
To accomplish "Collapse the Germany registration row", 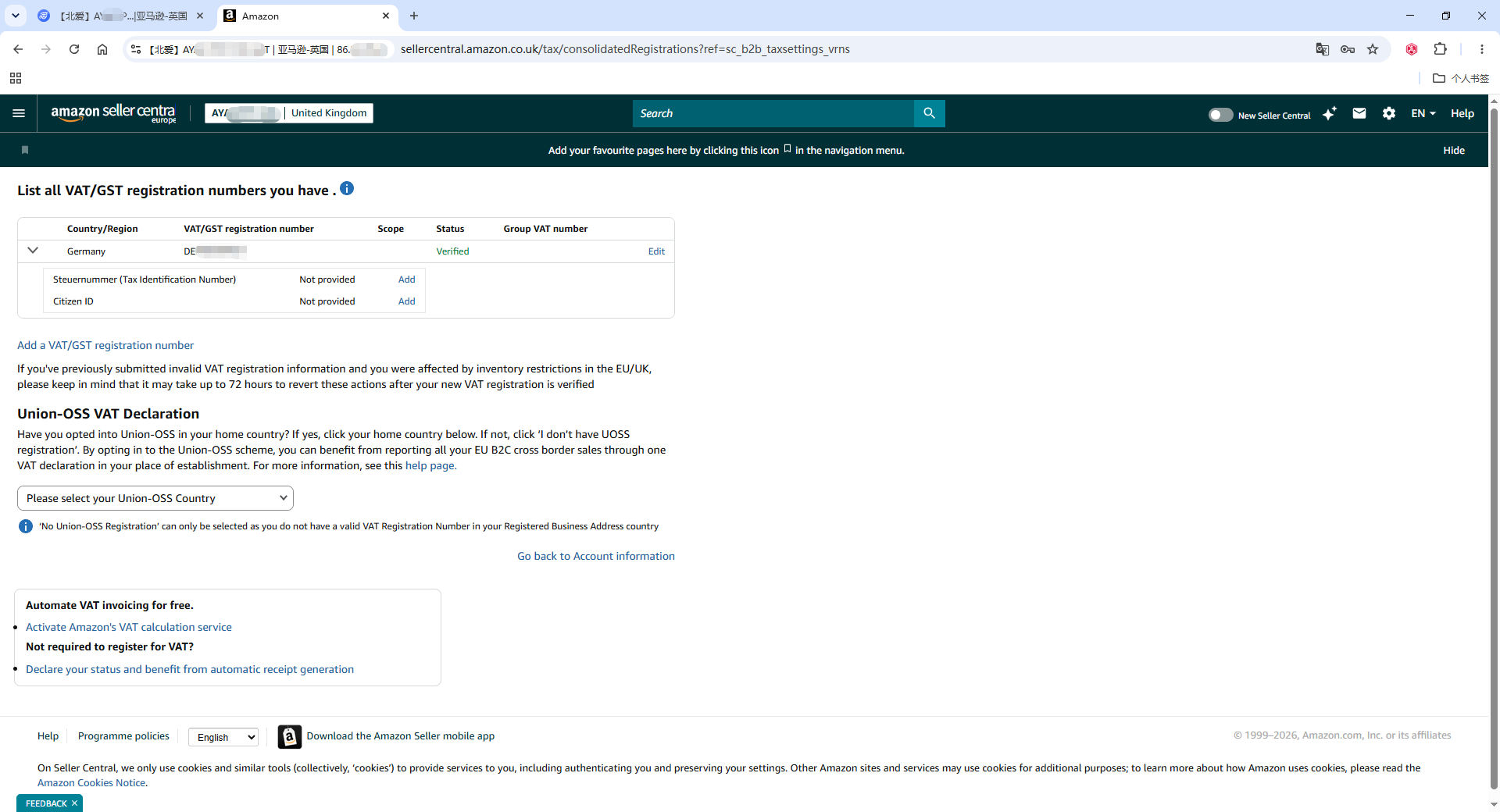I will pyautogui.click(x=33, y=251).
